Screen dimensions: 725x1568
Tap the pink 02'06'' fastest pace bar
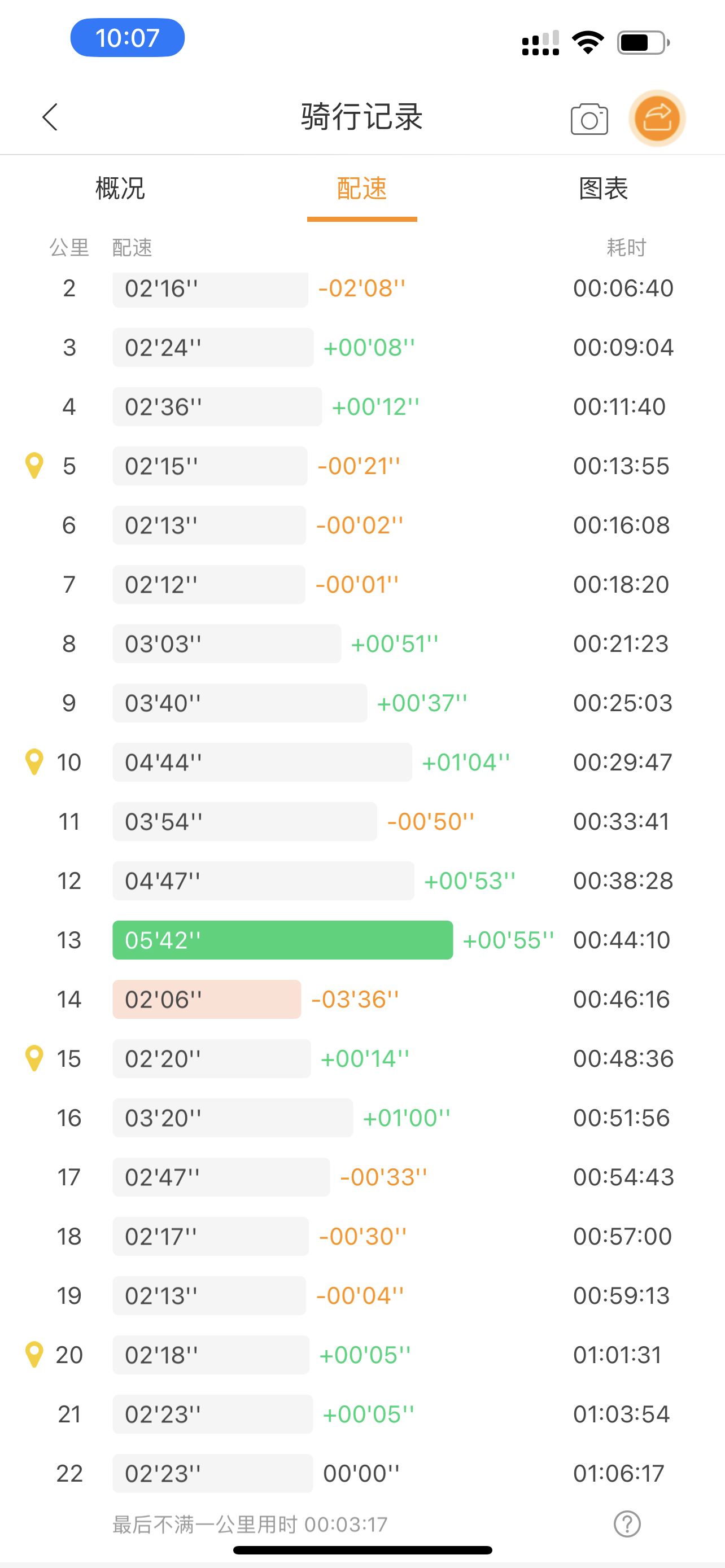coord(207,999)
